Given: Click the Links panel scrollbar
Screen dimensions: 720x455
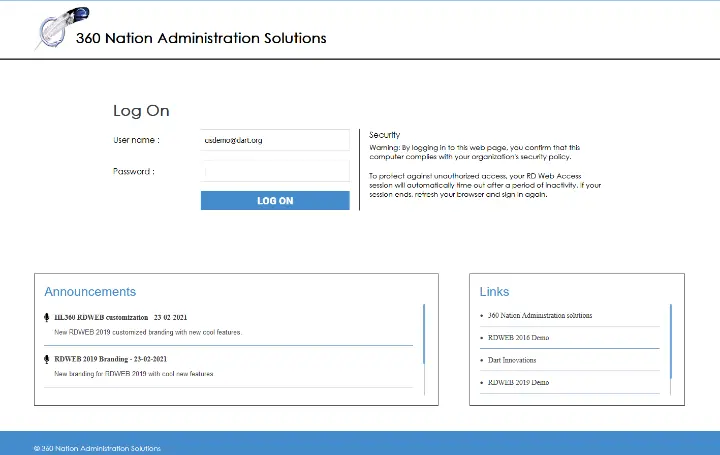Looking at the screenshot, I should click(x=670, y=342).
